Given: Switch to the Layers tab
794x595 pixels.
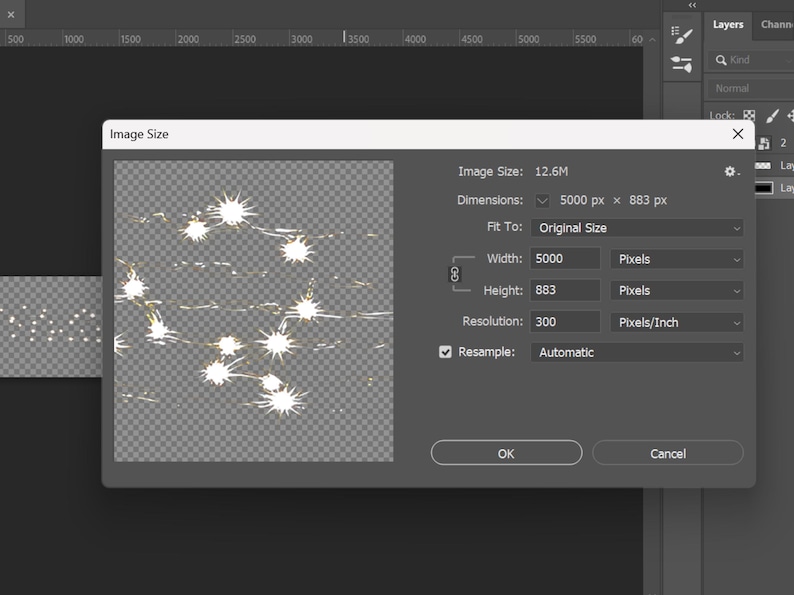Looking at the screenshot, I should (728, 24).
